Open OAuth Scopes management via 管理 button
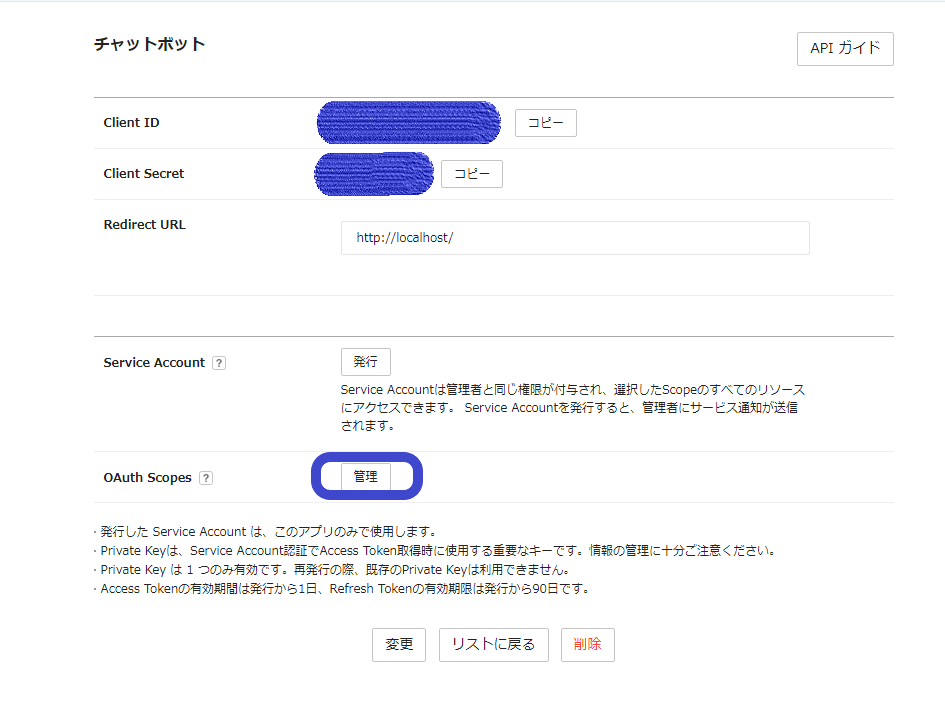The width and height of the screenshot is (945, 713). point(366,476)
